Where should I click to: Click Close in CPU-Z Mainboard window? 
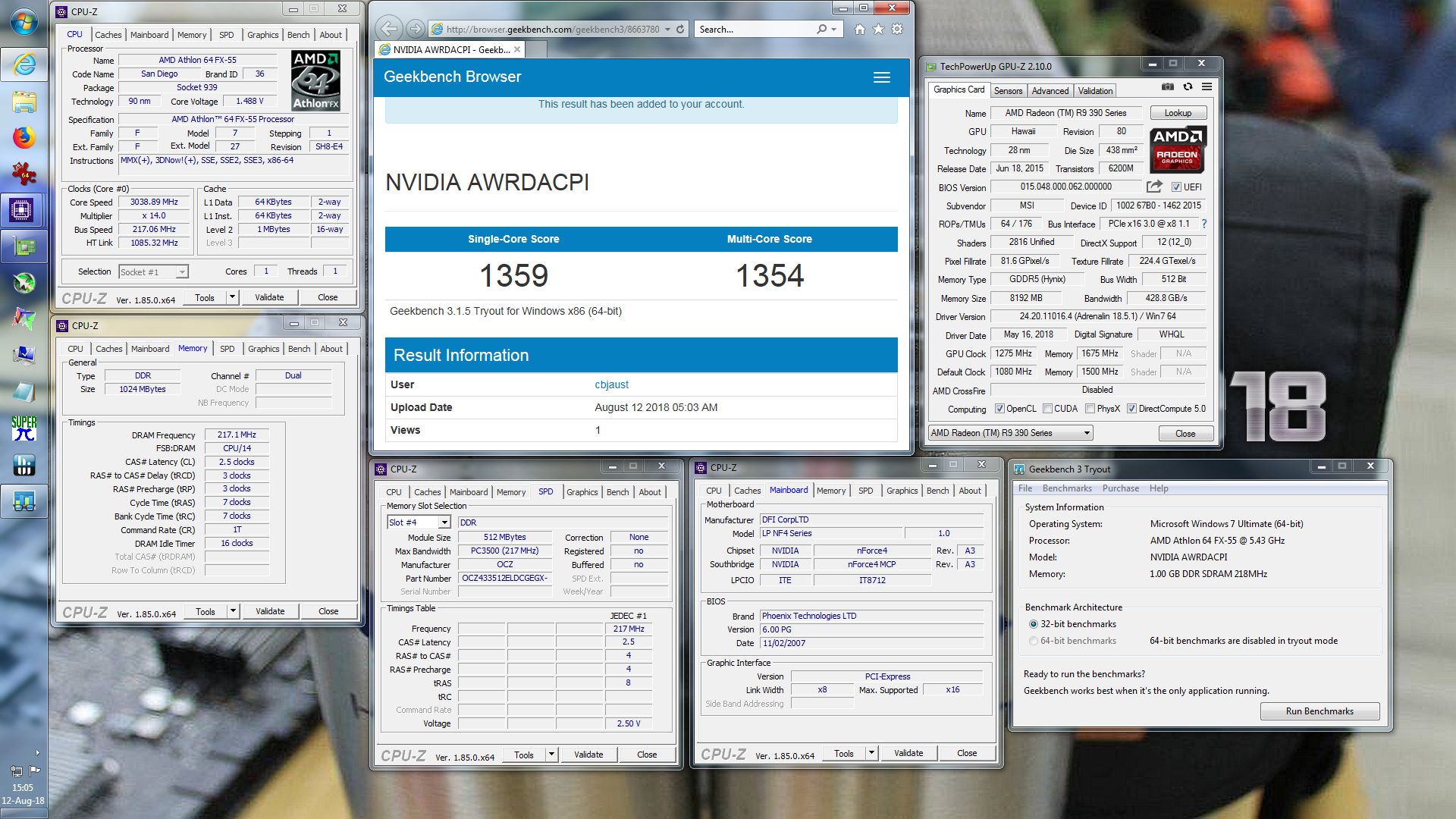[967, 753]
